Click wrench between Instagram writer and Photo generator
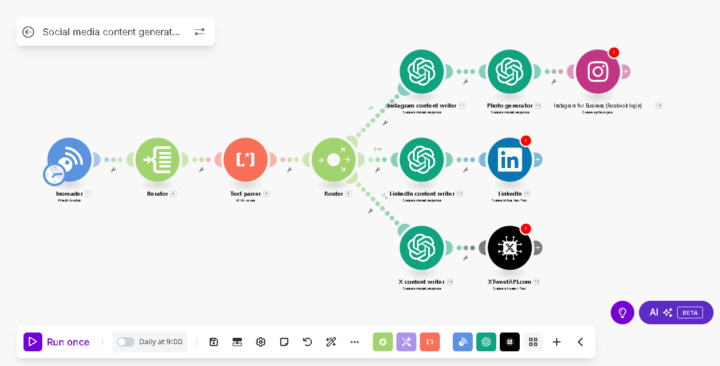720x366 pixels. click(x=466, y=82)
